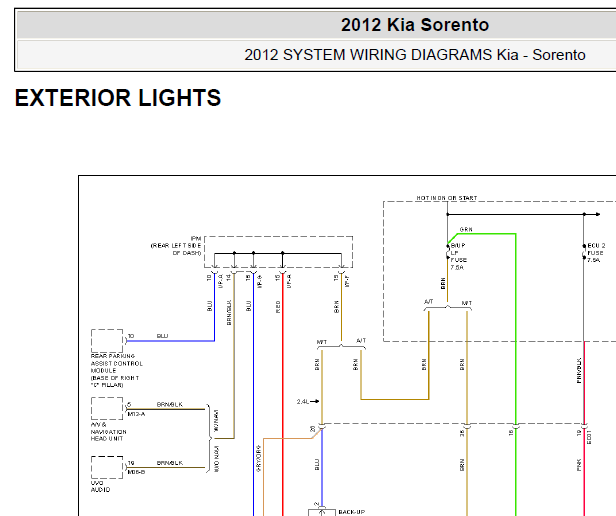Click "BRN/BLK" beside the M13-A connector
616x516 pixels.
(x=170, y=404)
